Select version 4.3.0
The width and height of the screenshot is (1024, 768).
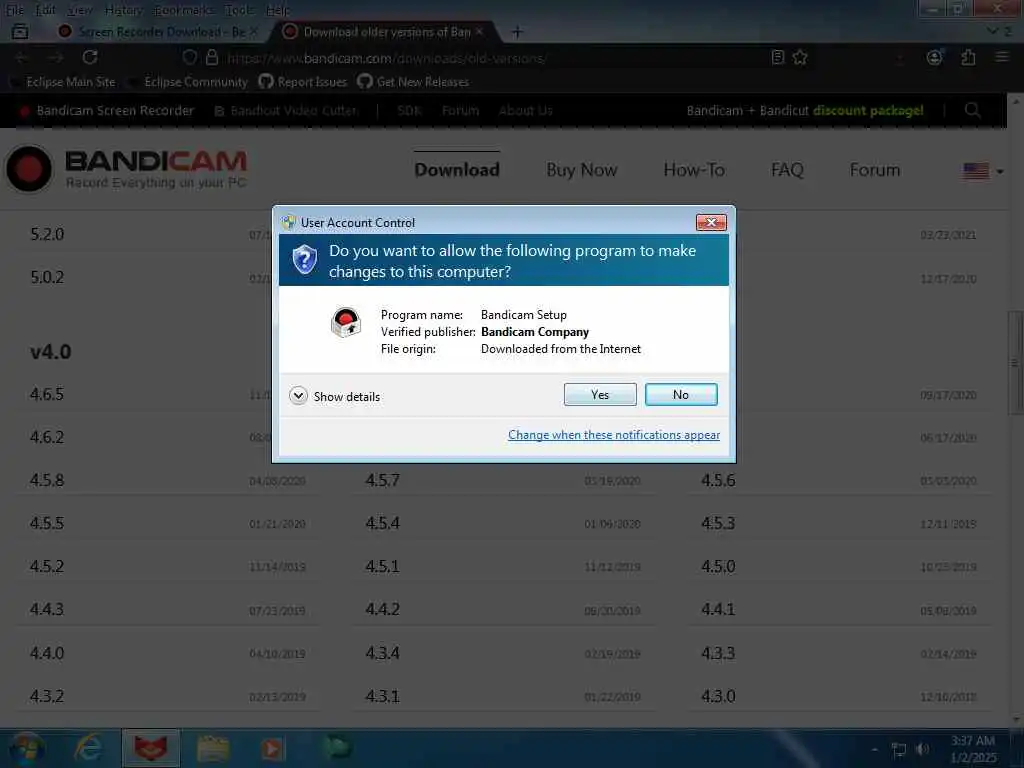coord(718,696)
